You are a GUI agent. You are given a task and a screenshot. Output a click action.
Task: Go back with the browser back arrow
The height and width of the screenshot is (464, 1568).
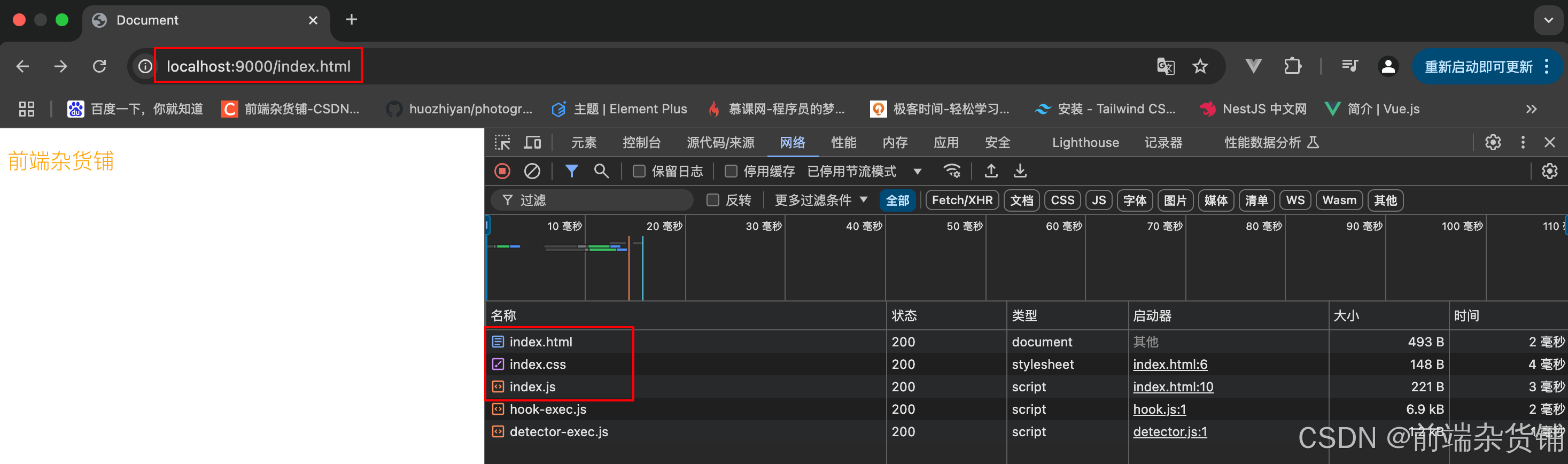[22, 66]
